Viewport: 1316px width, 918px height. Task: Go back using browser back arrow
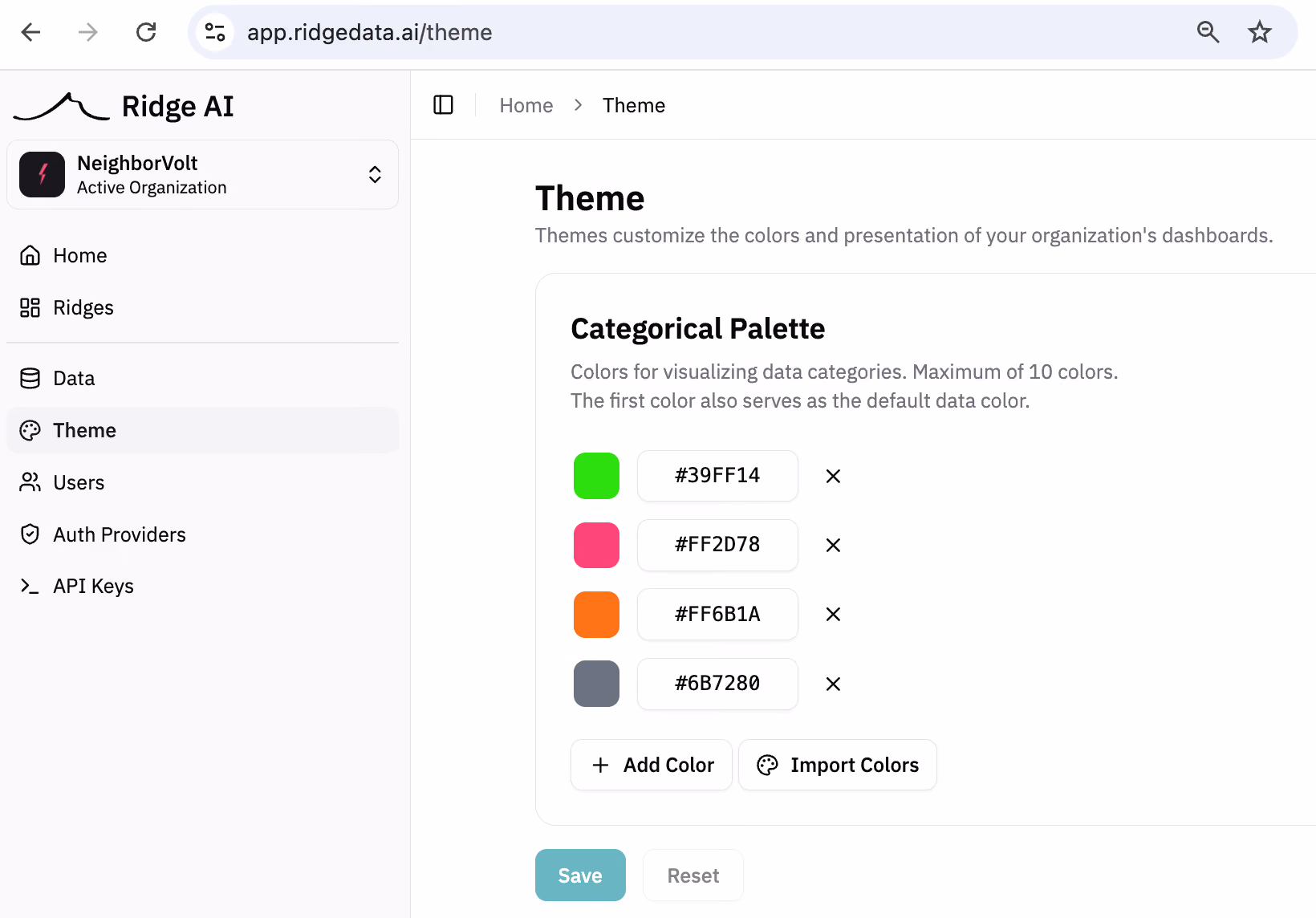coord(30,32)
